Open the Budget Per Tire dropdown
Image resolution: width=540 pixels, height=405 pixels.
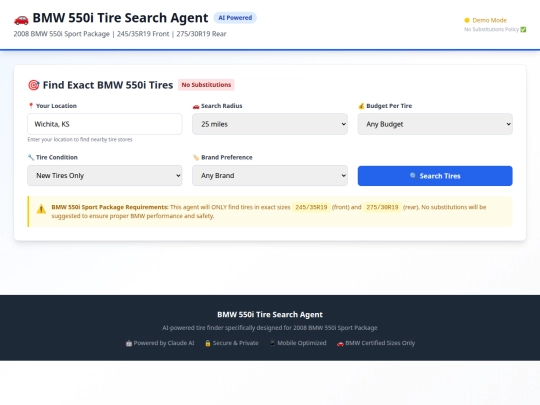pos(435,124)
